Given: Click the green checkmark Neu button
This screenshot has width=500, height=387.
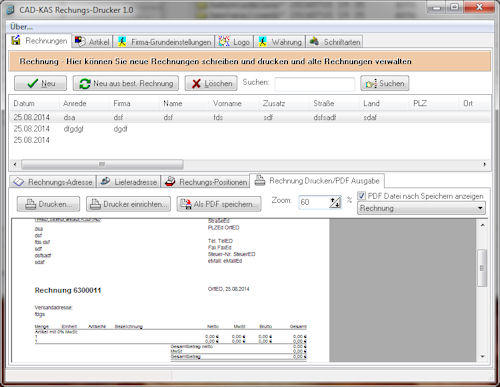Looking at the screenshot, I should pos(40,83).
